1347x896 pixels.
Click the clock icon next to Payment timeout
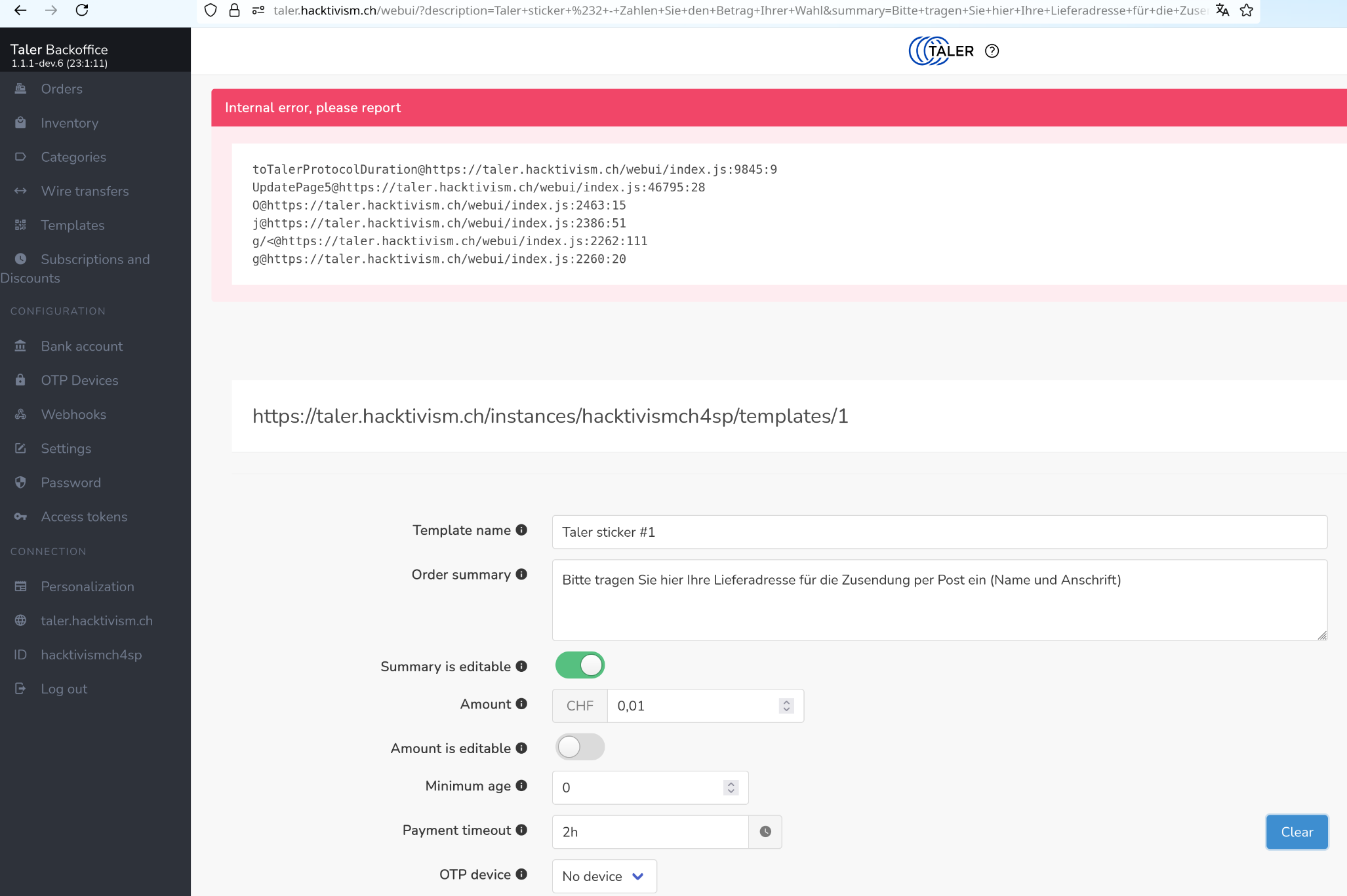[765, 832]
